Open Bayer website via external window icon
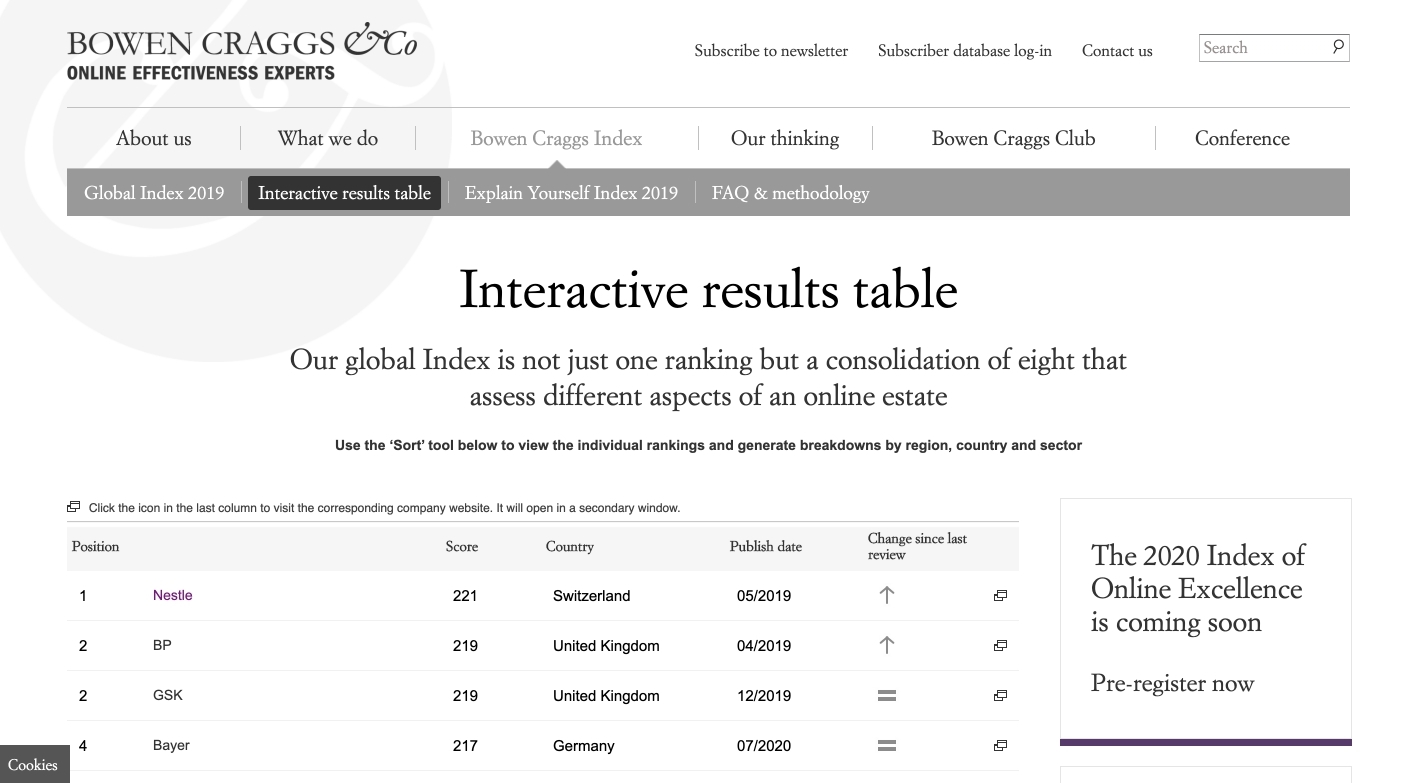The height and width of the screenshot is (783, 1418). coord(1000,746)
